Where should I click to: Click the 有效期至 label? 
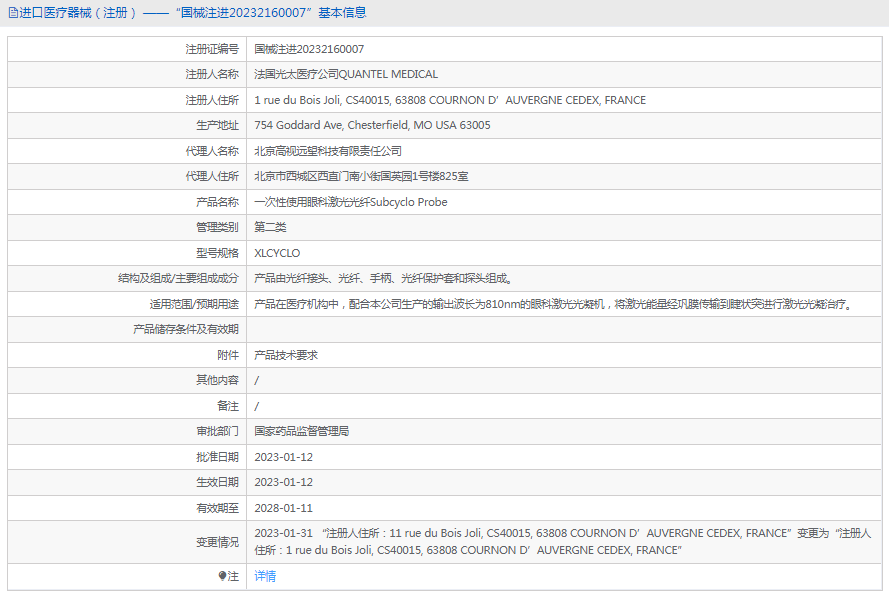pyautogui.click(x=217, y=508)
